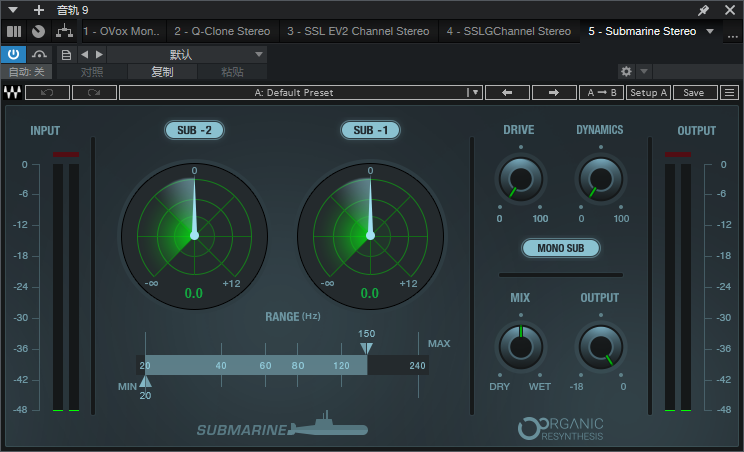Image resolution: width=744 pixels, height=452 pixels.
Task: Click the MIN 20 range marker
Action: coord(145,381)
